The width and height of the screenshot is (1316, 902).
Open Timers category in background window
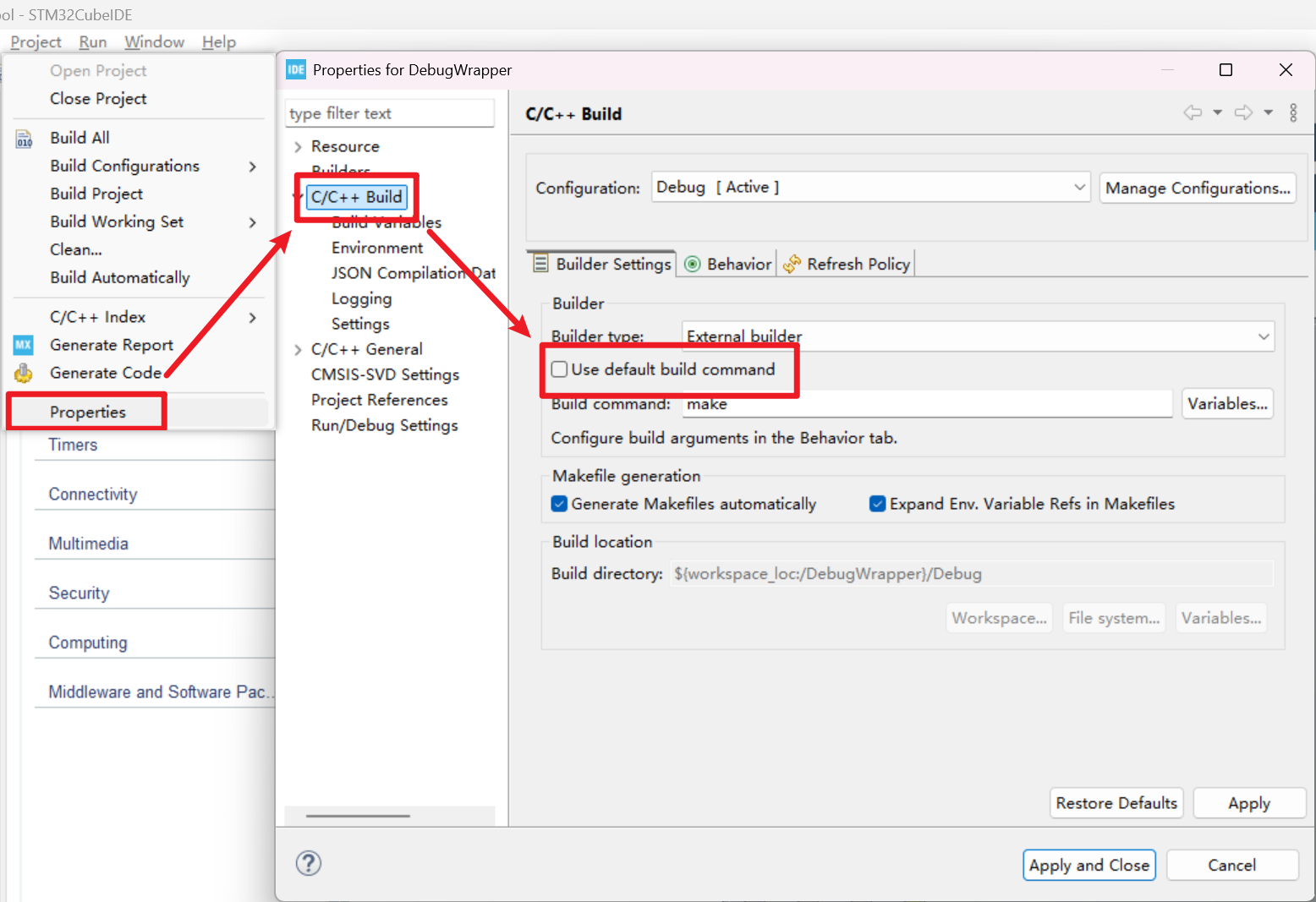tap(73, 445)
